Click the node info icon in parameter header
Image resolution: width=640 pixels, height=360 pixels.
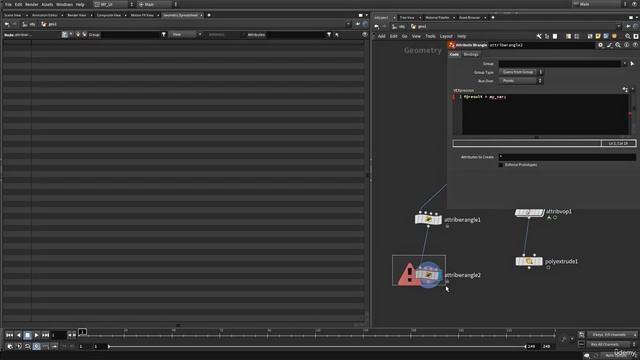[x=627, y=45]
